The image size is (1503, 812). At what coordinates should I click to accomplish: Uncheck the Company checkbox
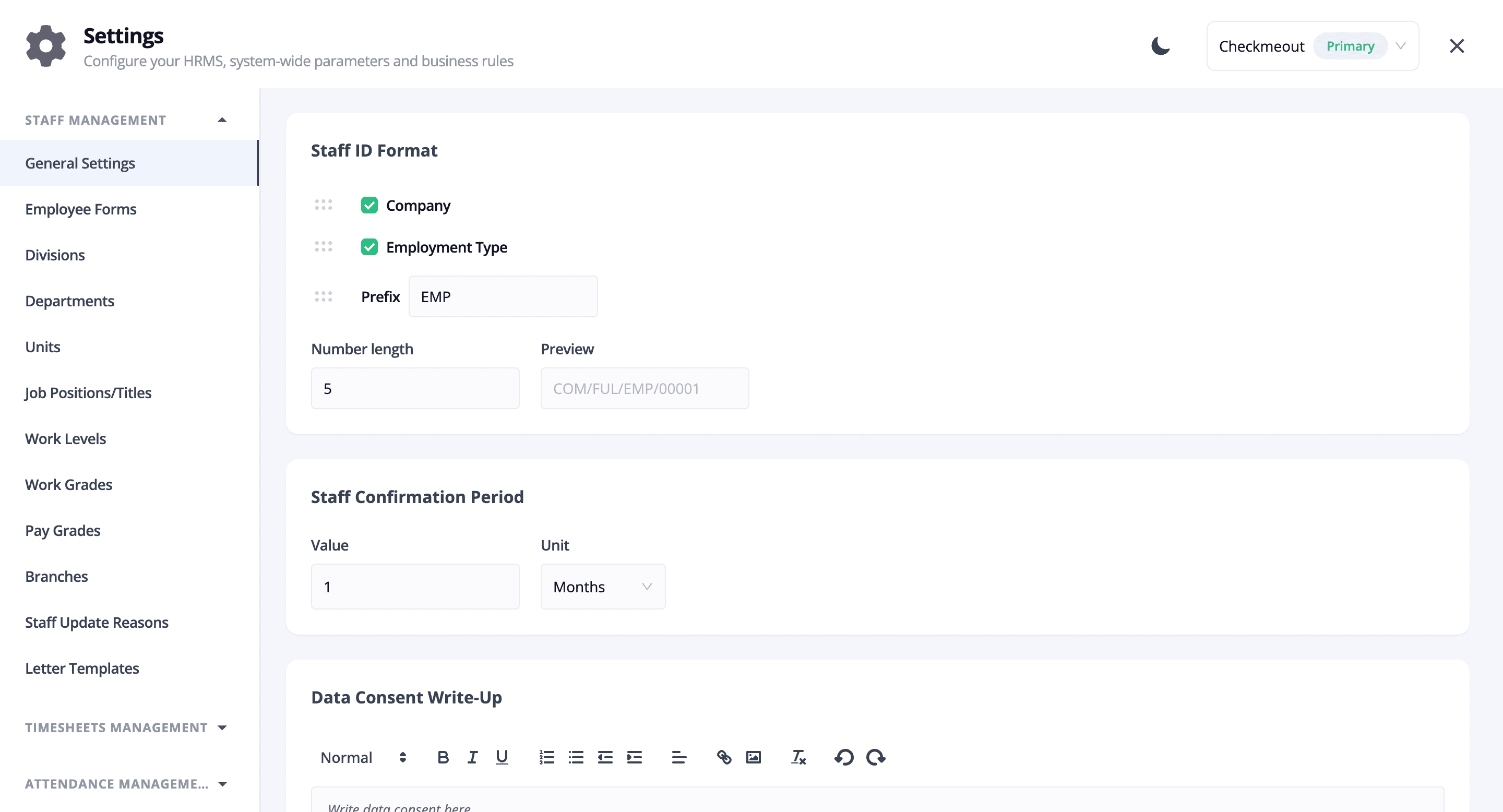pyautogui.click(x=369, y=205)
